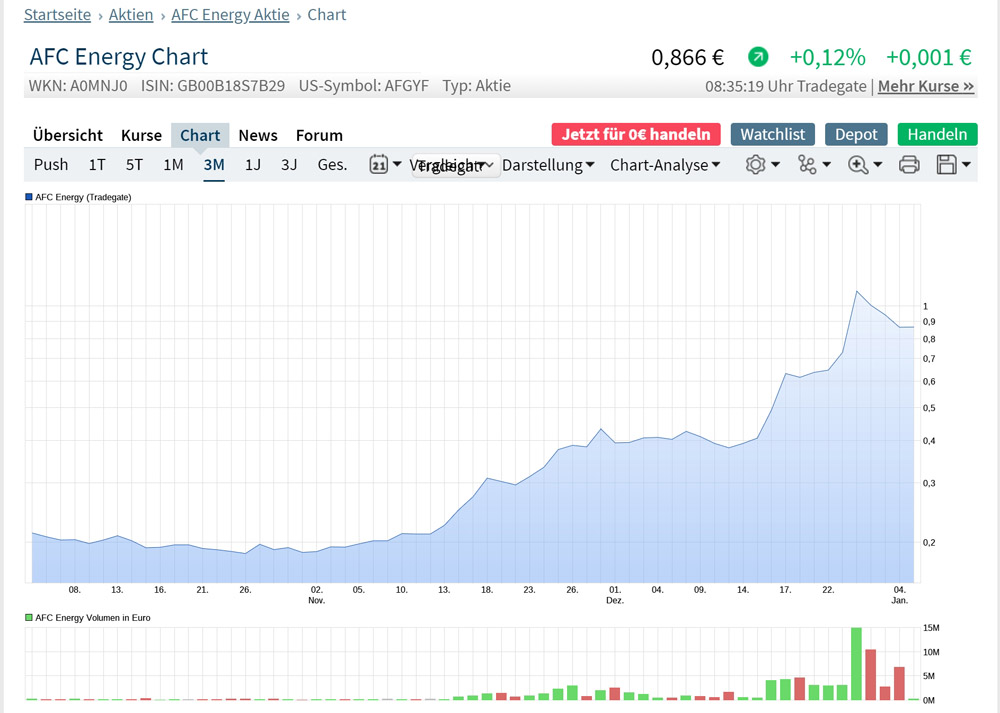Screen dimensions: 1000x713
Task: Expand the Chart-Analyse dropdown
Action: click(665, 165)
